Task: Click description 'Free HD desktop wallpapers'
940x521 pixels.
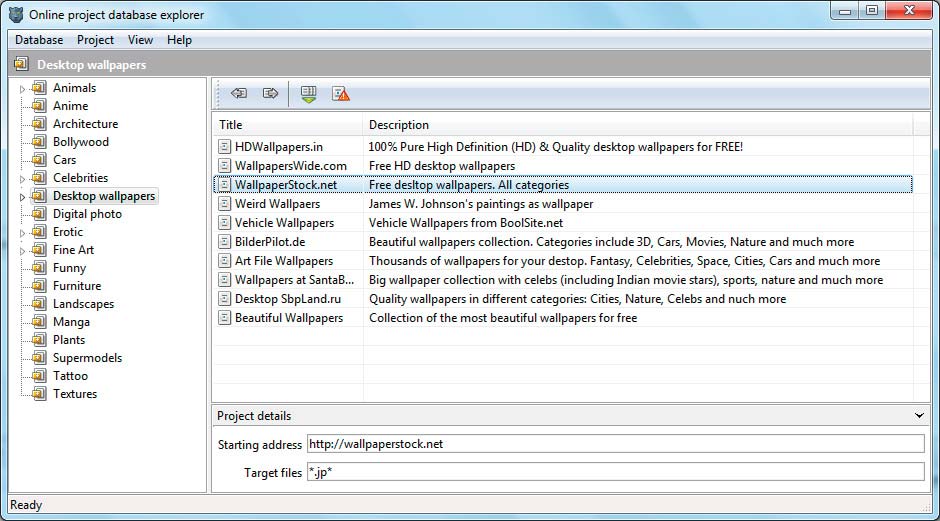Action: point(442,165)
